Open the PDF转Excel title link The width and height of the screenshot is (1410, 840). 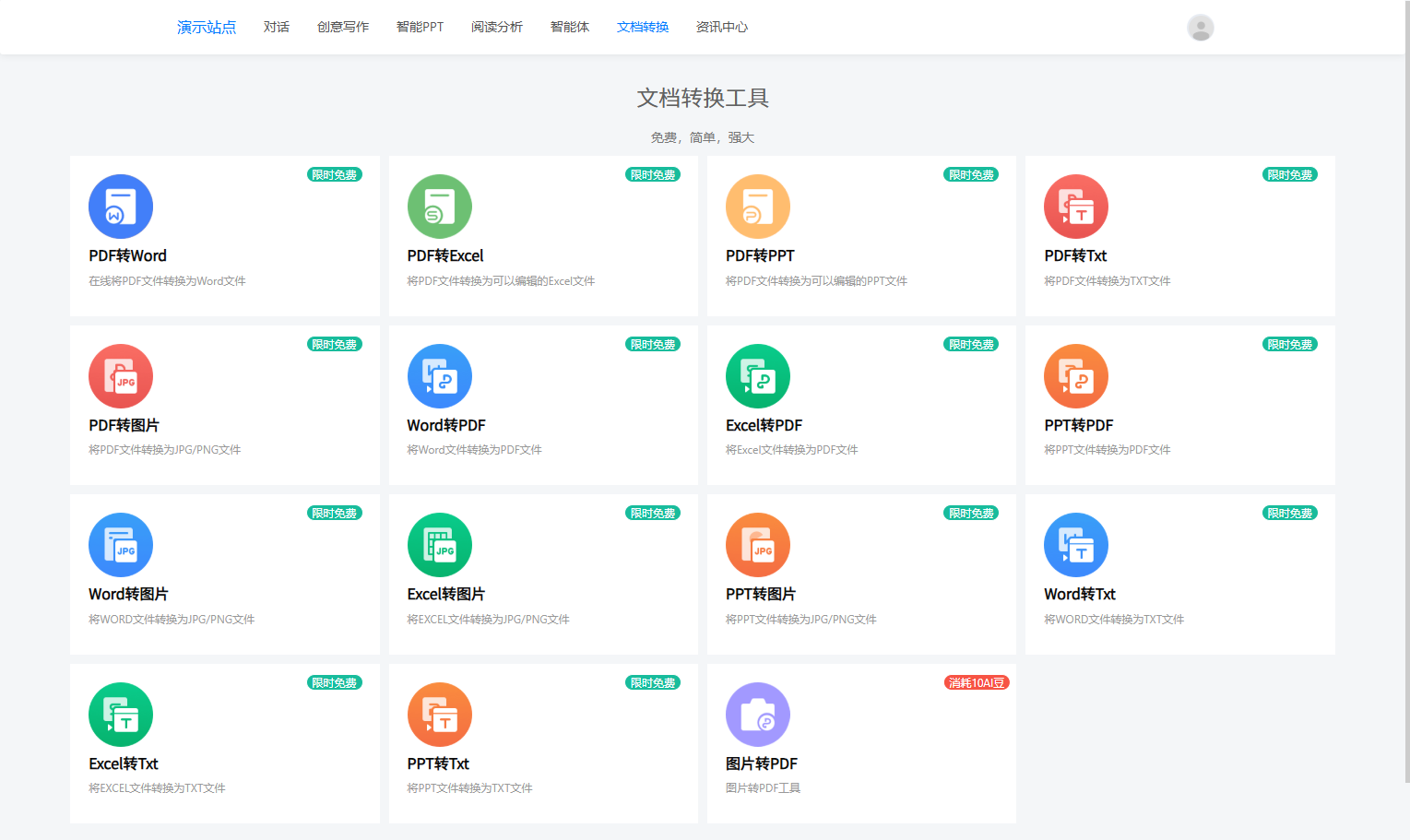pyautogui.click(x=445, y=255)
